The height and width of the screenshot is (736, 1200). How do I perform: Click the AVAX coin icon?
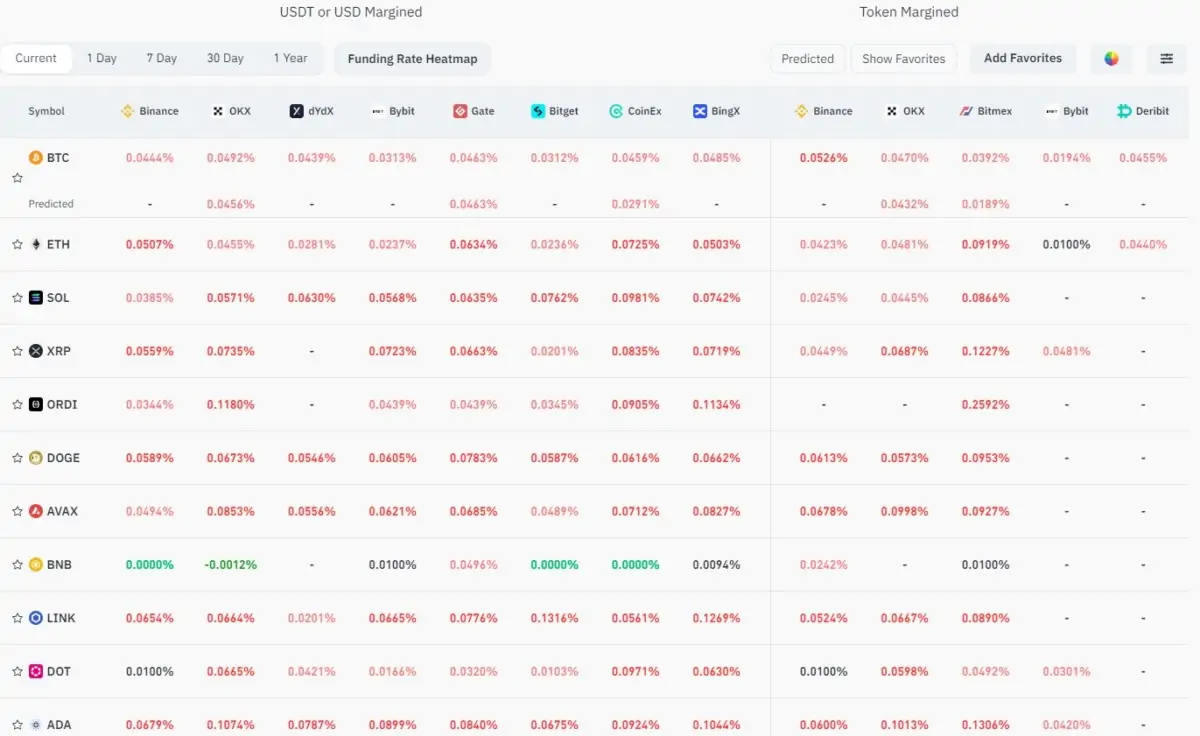pos(36,511)
